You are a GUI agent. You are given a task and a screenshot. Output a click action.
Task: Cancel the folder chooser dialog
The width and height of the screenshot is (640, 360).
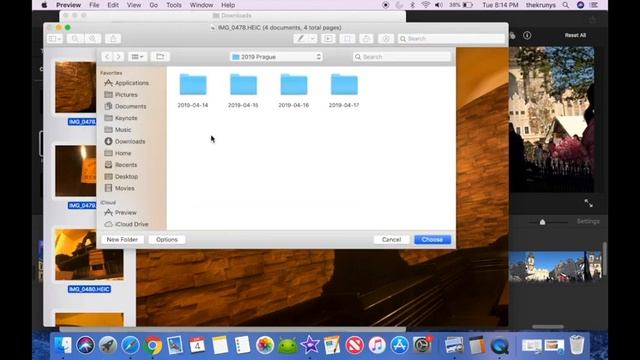point(391,240)
